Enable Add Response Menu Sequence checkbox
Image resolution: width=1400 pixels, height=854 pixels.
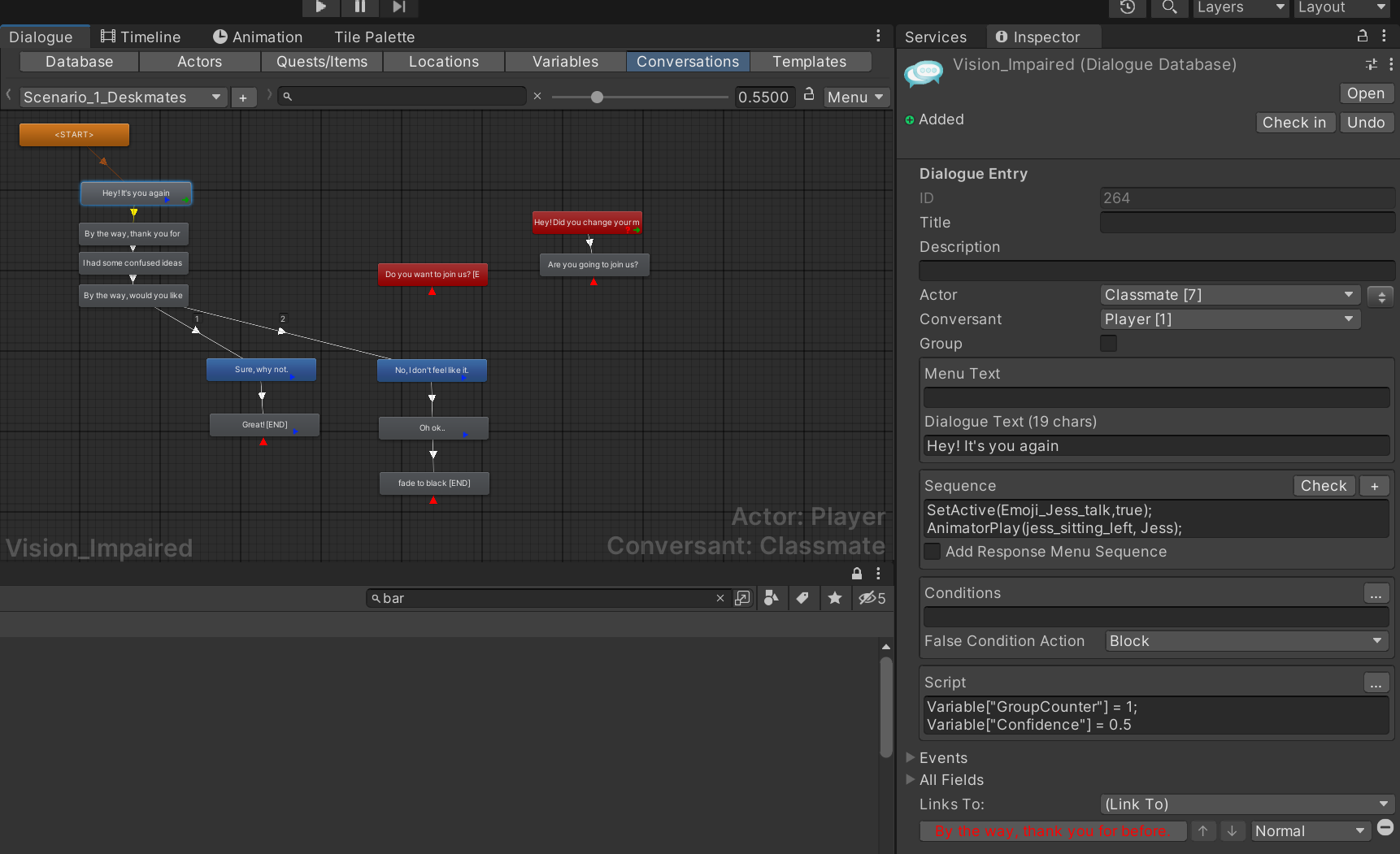[x=933, y=552]
